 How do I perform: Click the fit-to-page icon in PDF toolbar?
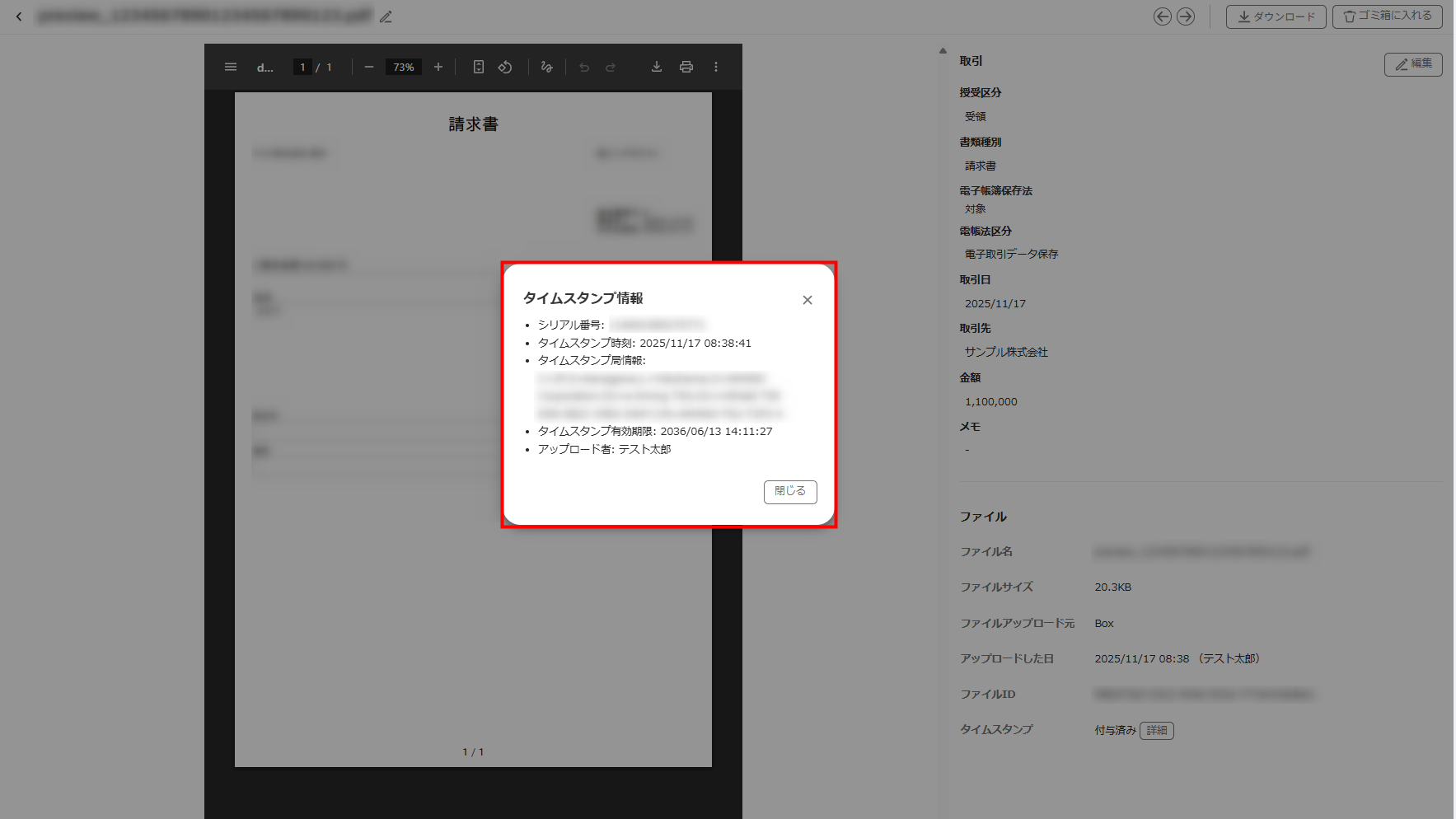pyautogui.click(x=479, y=67)
